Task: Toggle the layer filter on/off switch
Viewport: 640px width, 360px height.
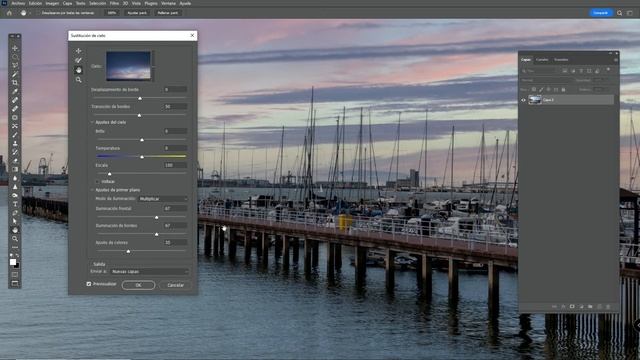Action: (608, 69)
